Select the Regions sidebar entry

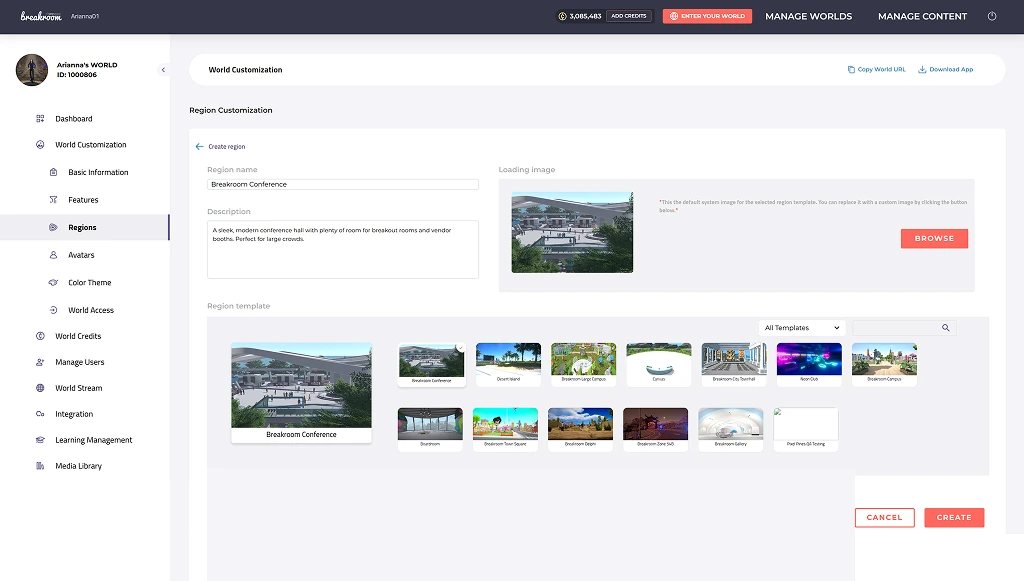[x=84, y=227]
